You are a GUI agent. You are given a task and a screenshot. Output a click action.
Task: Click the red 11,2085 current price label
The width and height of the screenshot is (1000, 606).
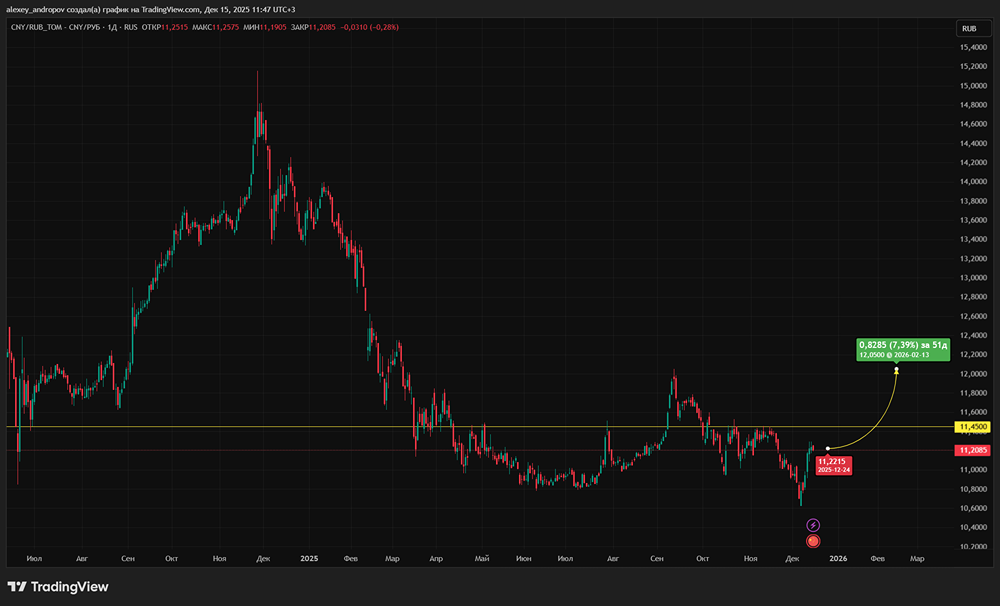point(972,450)
